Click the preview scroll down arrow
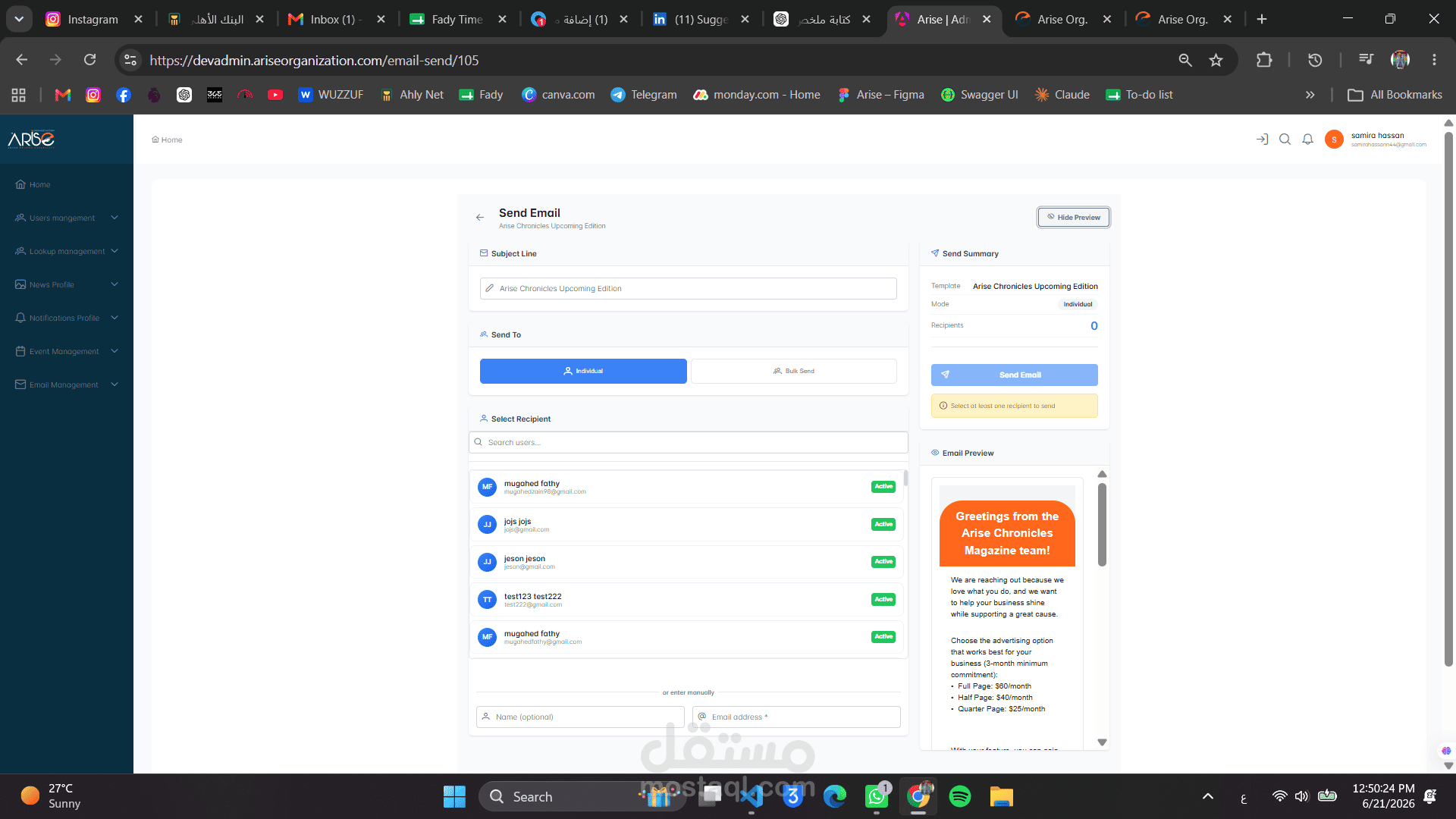The height and width of the screenshot is (819, 1456). [1102, 742]
